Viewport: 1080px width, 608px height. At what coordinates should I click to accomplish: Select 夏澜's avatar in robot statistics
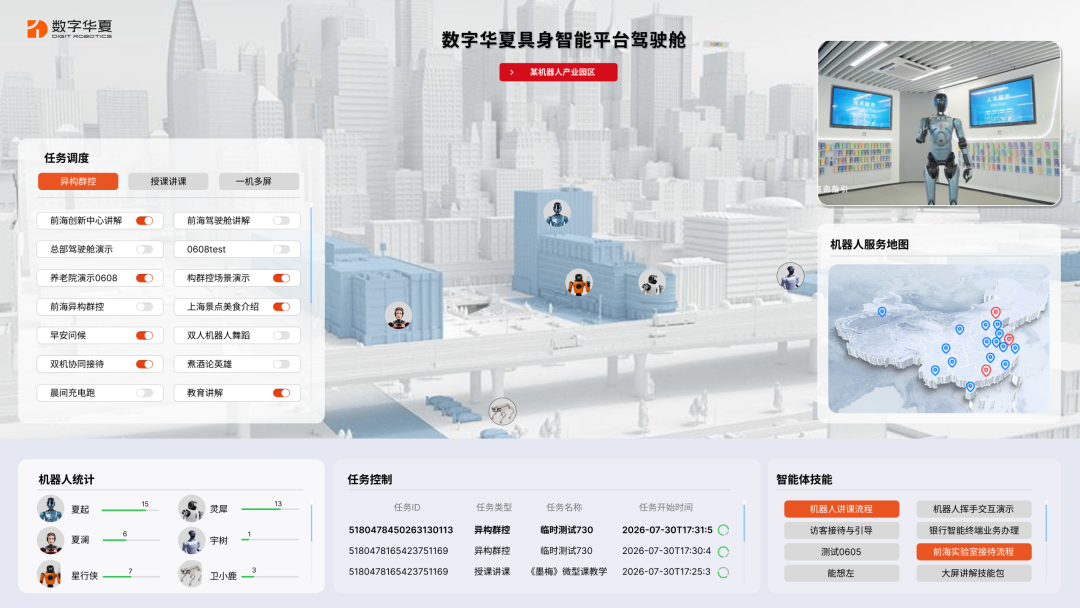click(50, 541)
